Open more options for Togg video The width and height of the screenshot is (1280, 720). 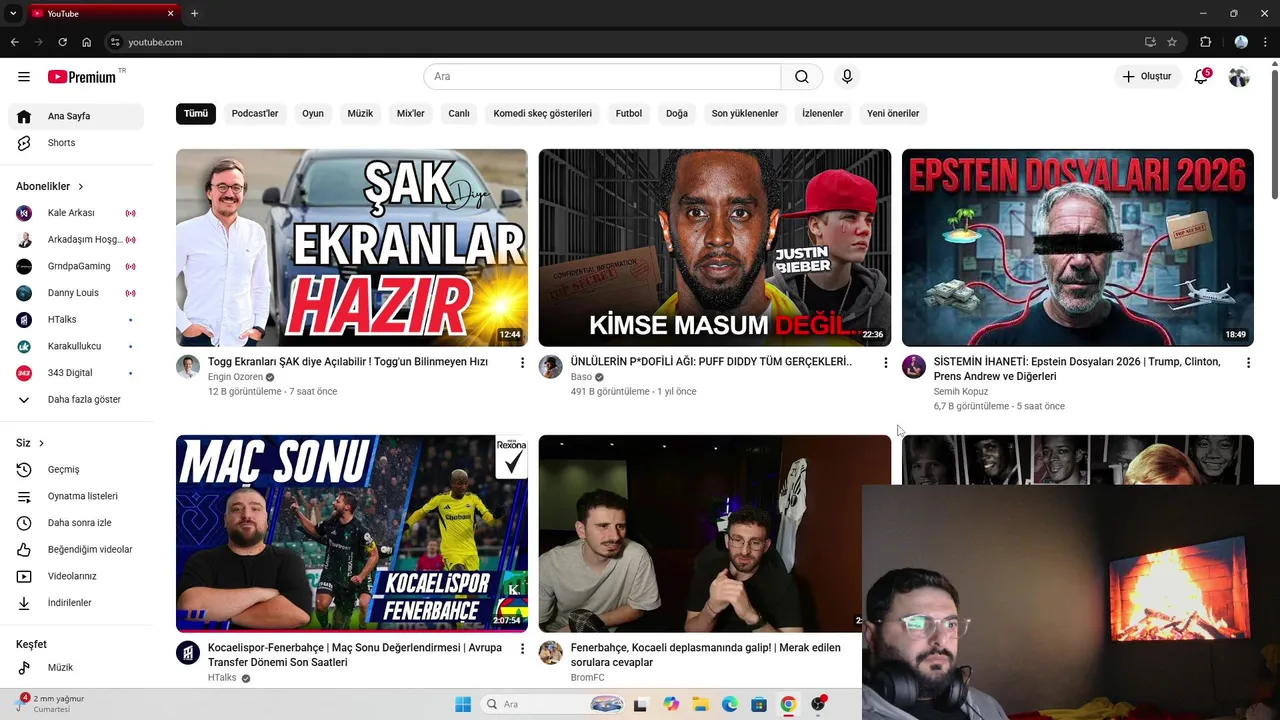[522, 363]
